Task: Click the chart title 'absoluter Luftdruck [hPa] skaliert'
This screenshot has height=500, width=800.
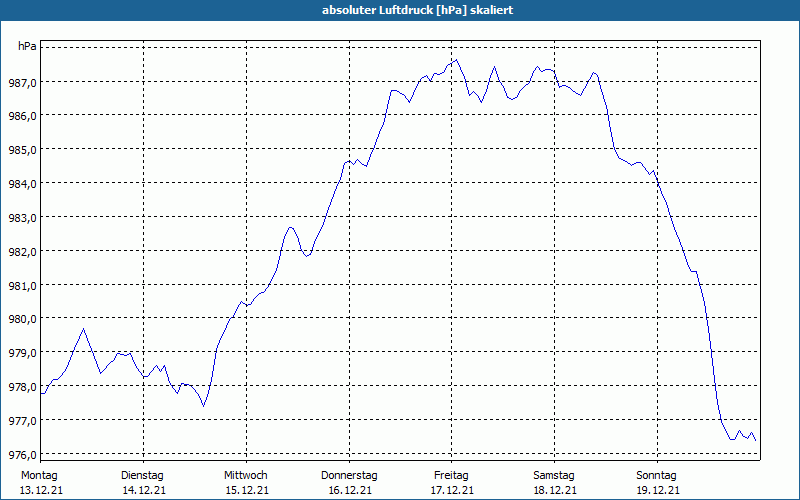Action: 417,10
